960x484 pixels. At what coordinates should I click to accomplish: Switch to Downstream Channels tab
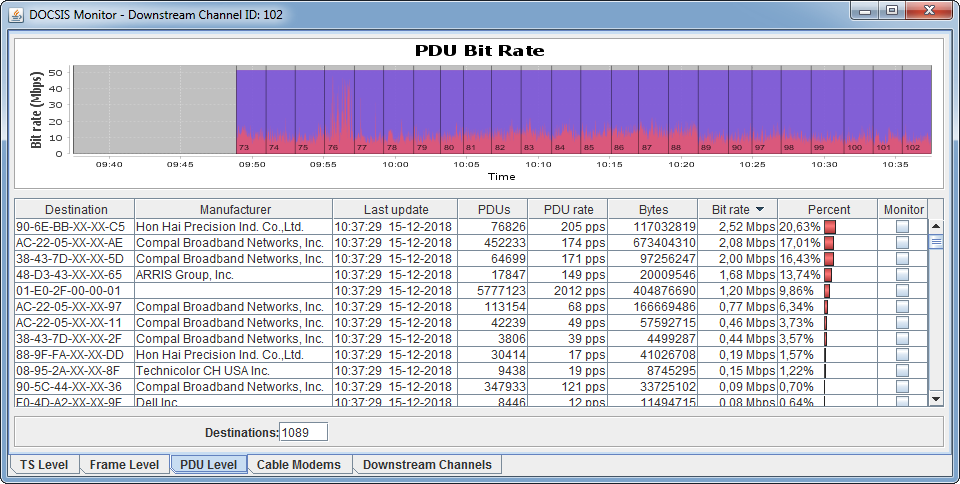click(427, 464)
